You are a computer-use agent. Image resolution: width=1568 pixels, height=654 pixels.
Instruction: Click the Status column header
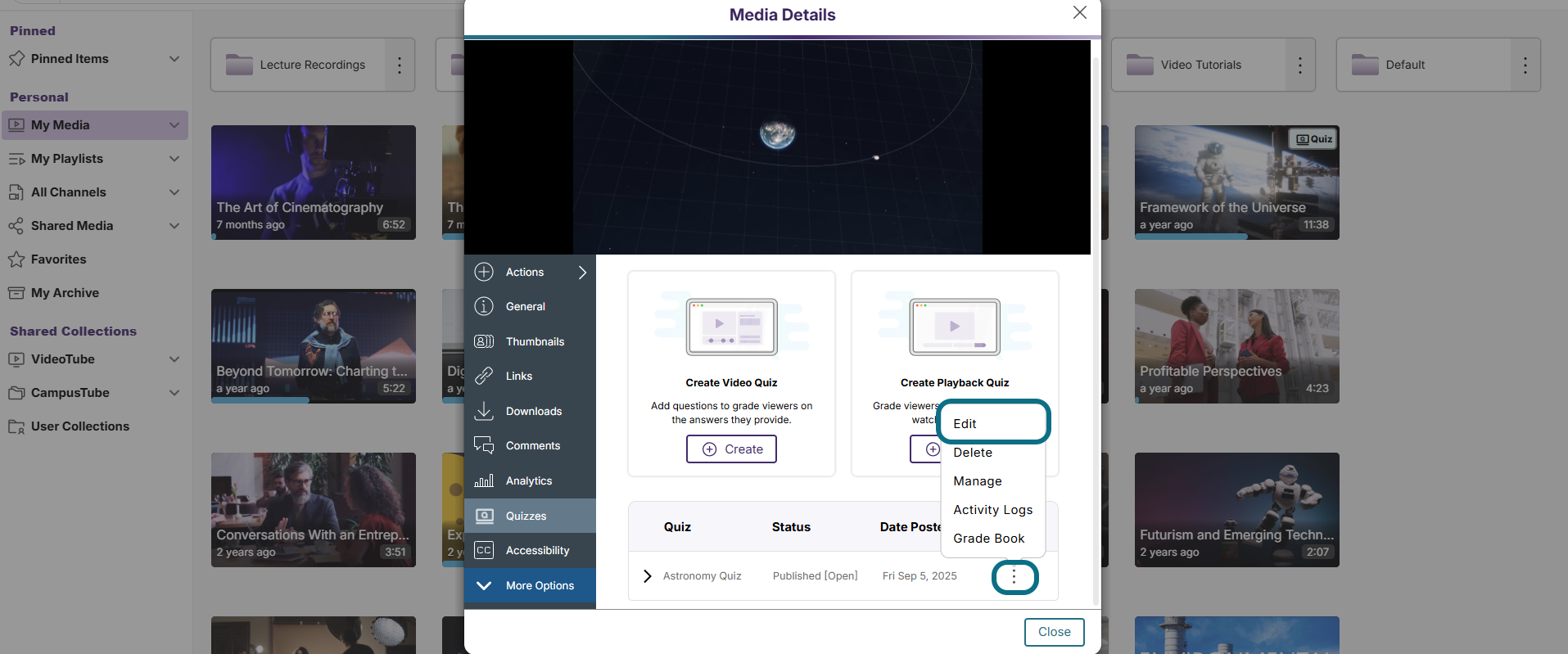791,527
